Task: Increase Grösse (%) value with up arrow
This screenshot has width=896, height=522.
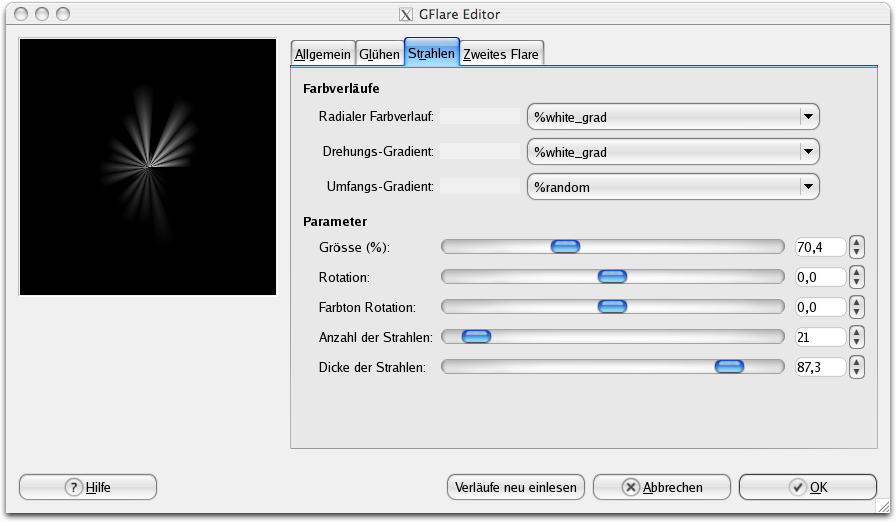Action: pyautogui.click(x=857, y=242)
